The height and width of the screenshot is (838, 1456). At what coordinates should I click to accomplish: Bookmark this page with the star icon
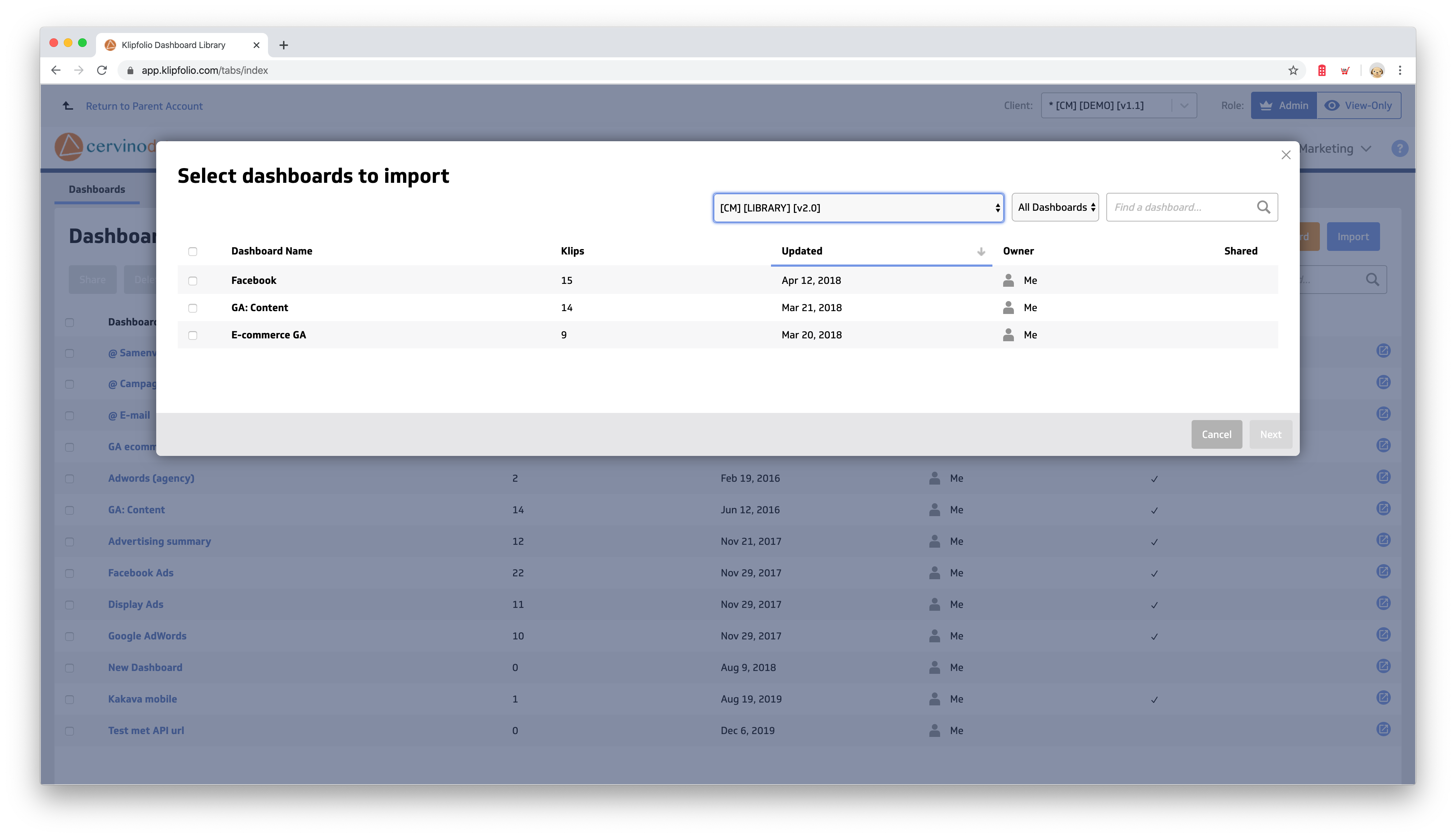point(1293,70)
